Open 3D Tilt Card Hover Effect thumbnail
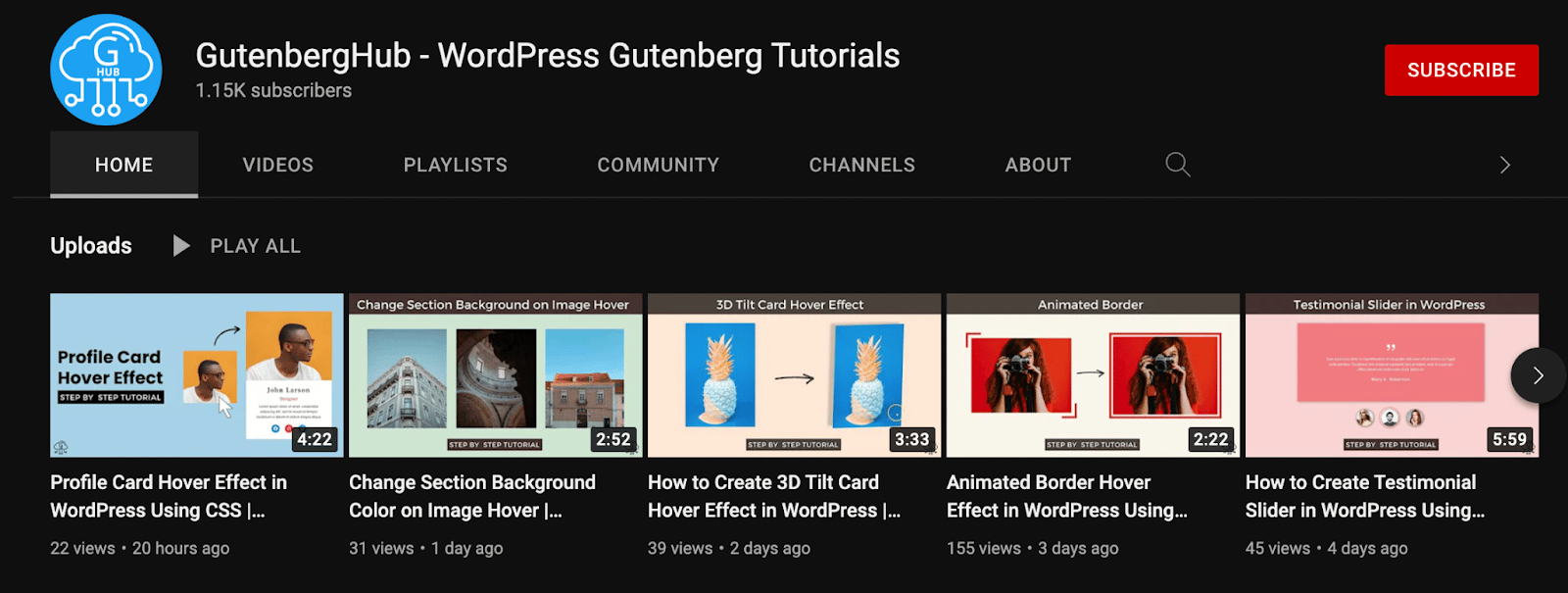Screen dimensions: 1568x593 [x=795, y=375]
